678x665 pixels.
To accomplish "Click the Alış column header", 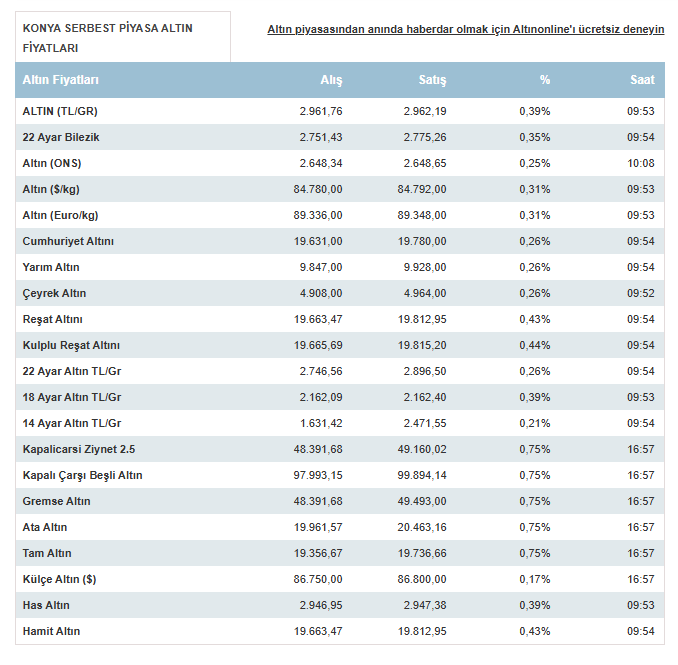I will pyautogui.click(x=331, y=80).
